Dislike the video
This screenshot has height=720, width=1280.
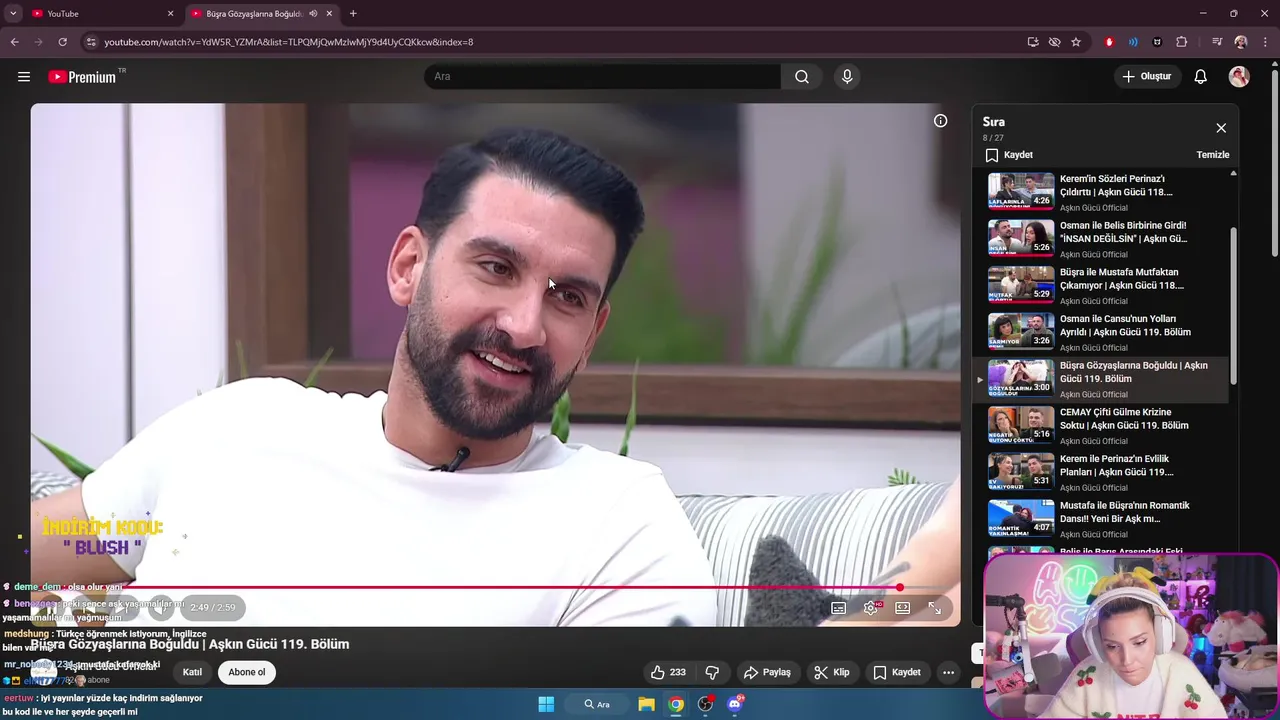[712, 672]
